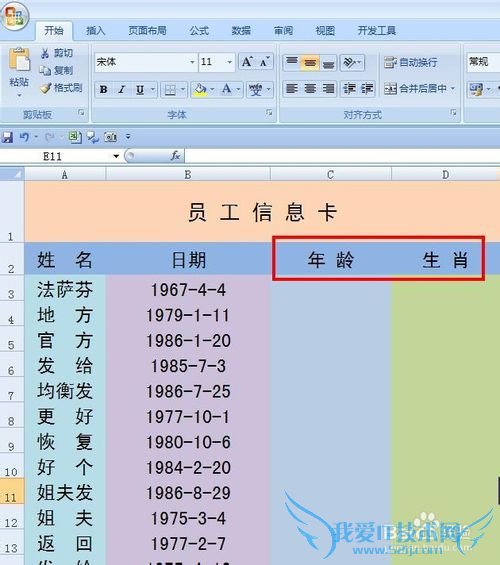This screenshot has height=565, width=500.
Task: Select column B header
Action: (188, 175)
